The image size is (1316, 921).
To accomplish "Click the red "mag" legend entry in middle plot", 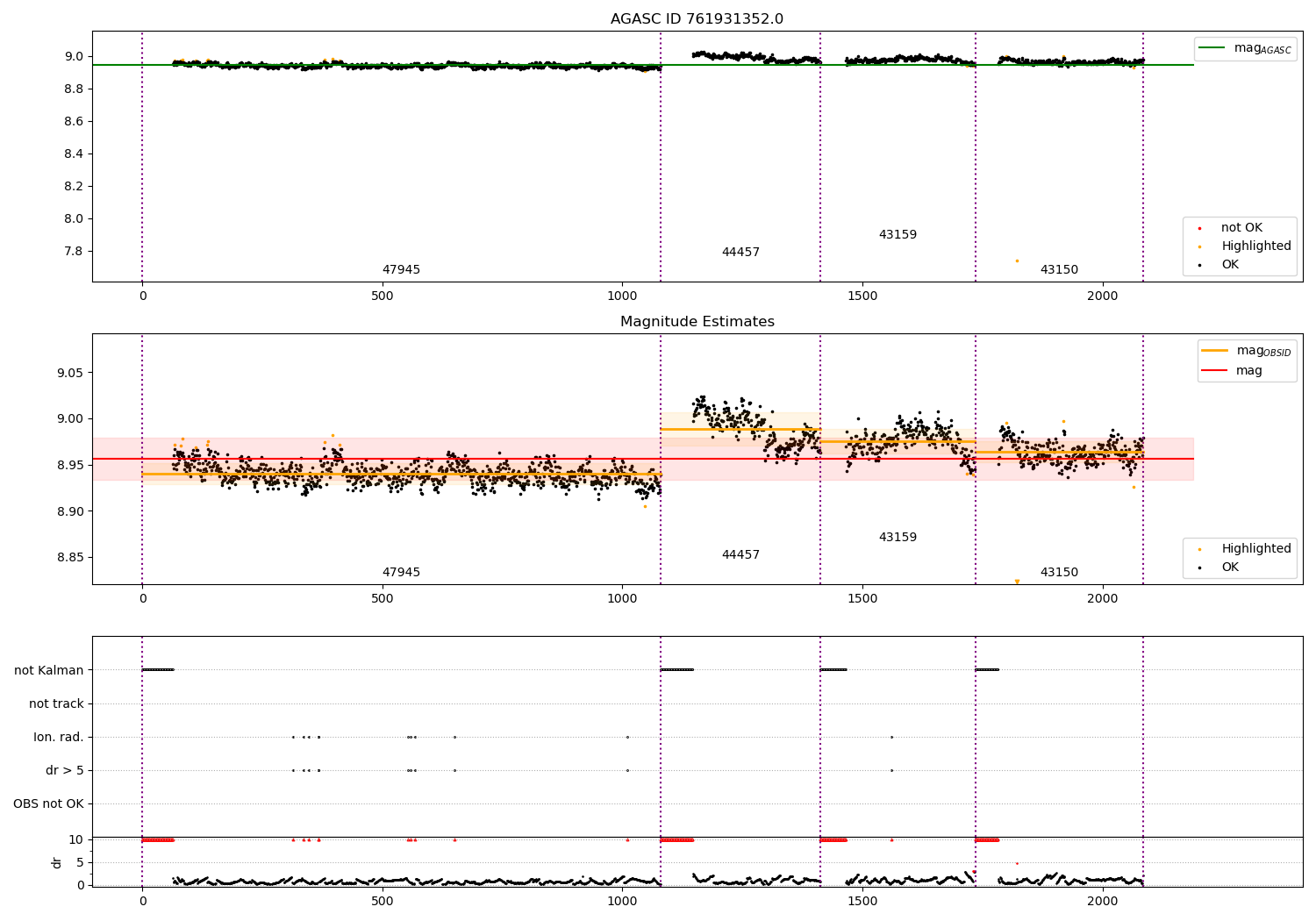I will point(1232,371).
